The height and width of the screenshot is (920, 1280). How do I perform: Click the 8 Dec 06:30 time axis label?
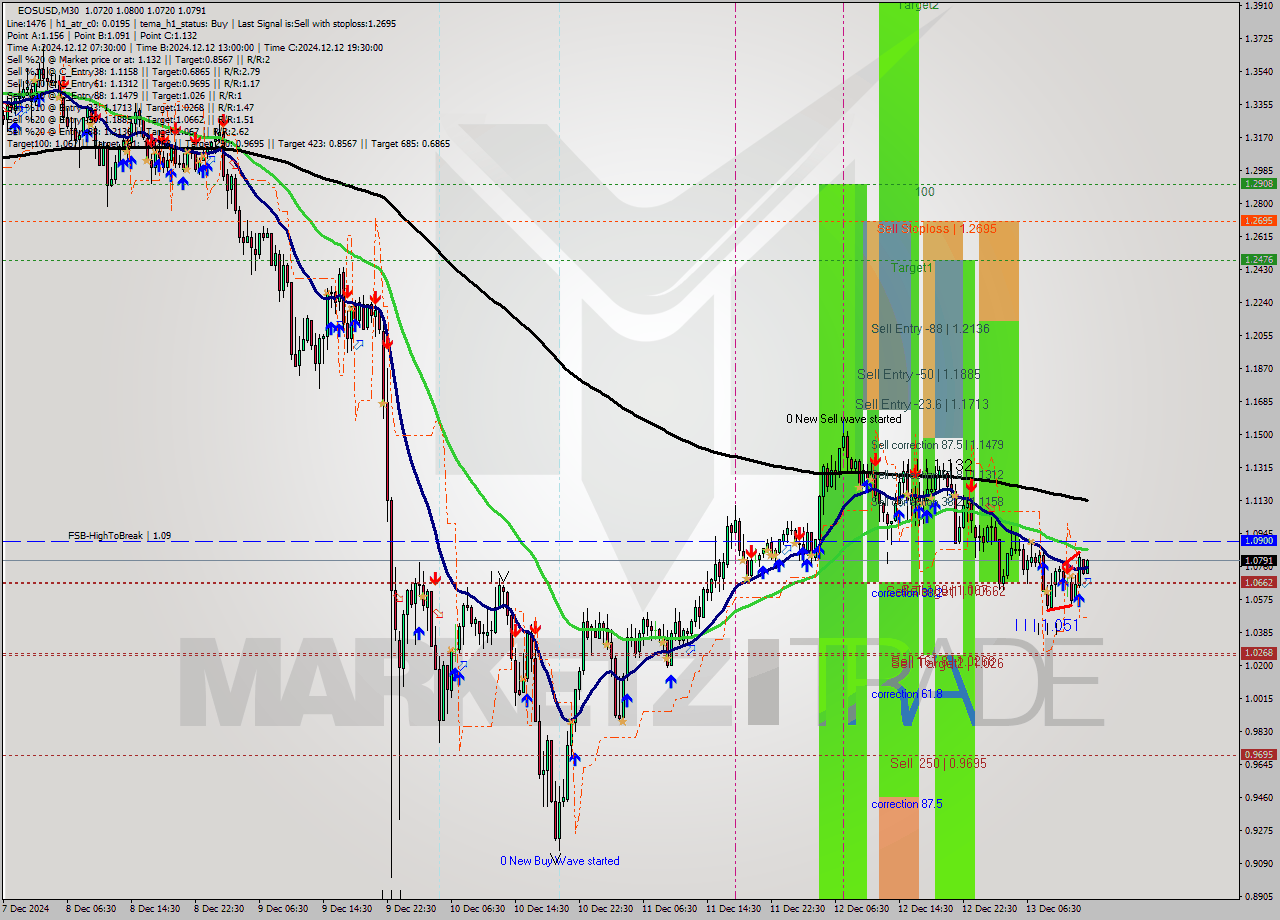tap(89, 909)
